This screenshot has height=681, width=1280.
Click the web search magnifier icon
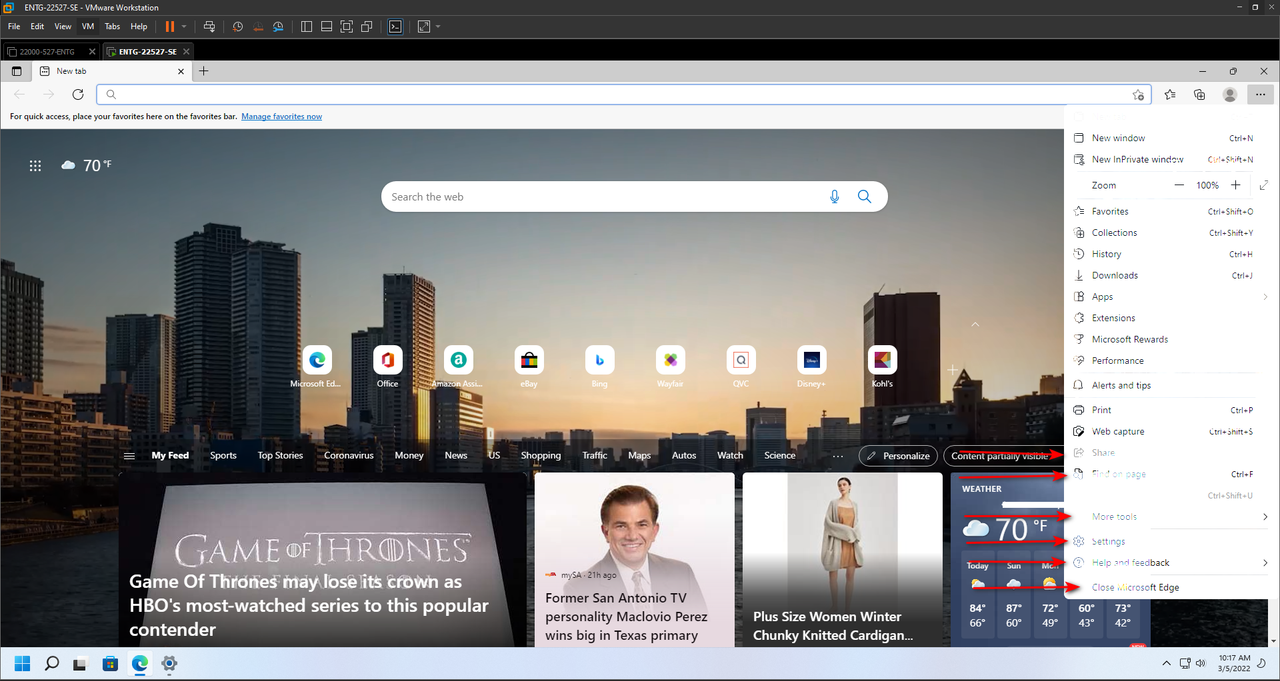point(865,197)
